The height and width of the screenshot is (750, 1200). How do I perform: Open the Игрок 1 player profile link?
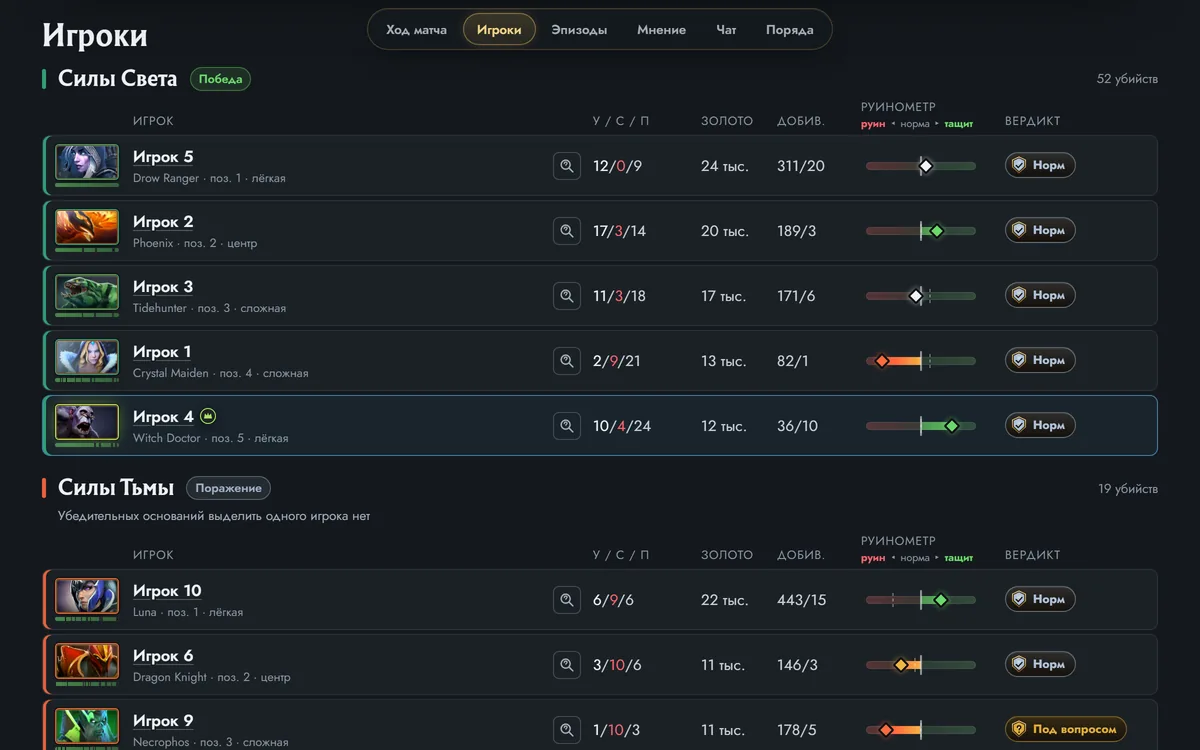(x=162, y=352)
